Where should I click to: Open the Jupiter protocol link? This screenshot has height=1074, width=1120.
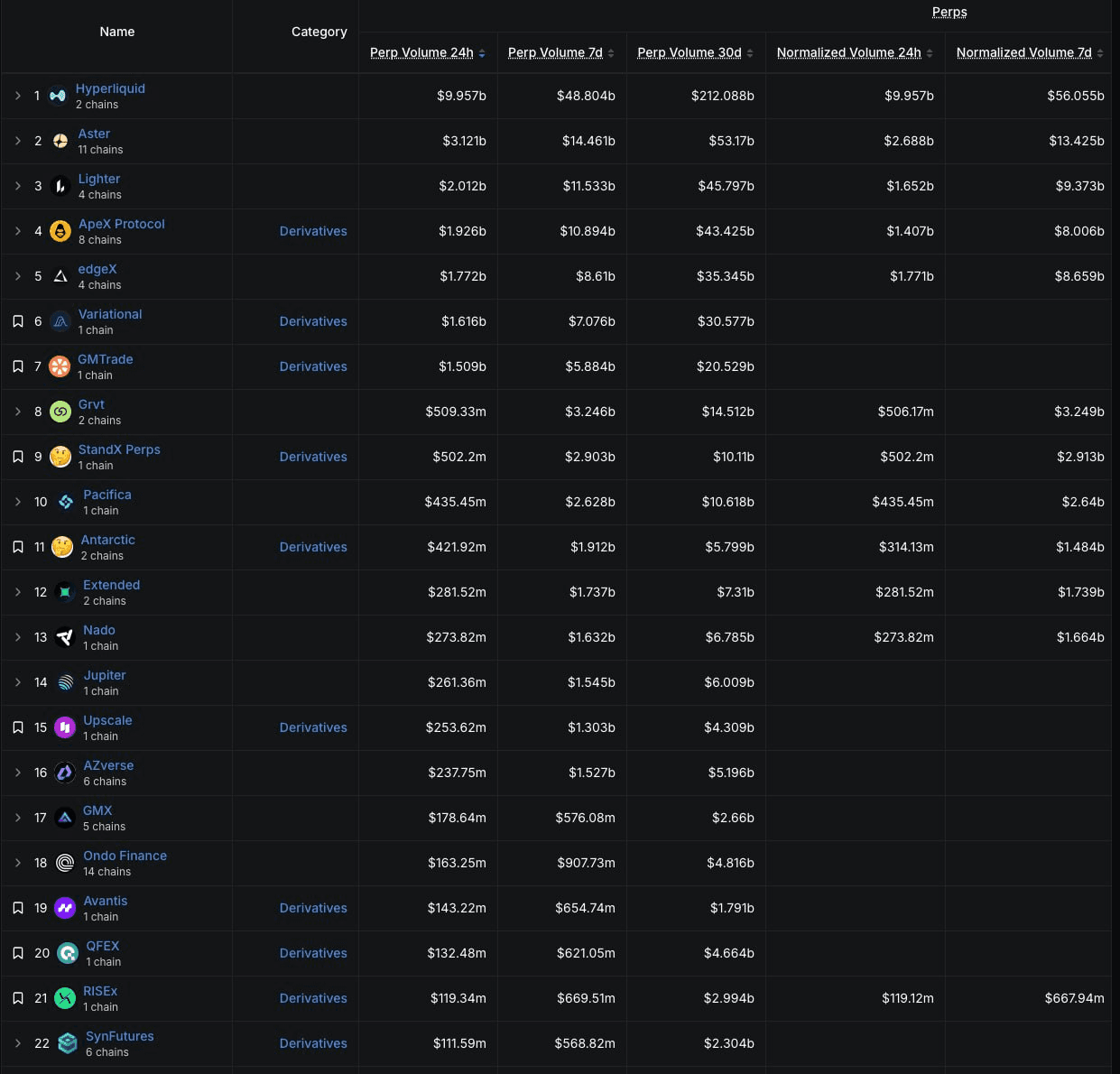point(105,675)
